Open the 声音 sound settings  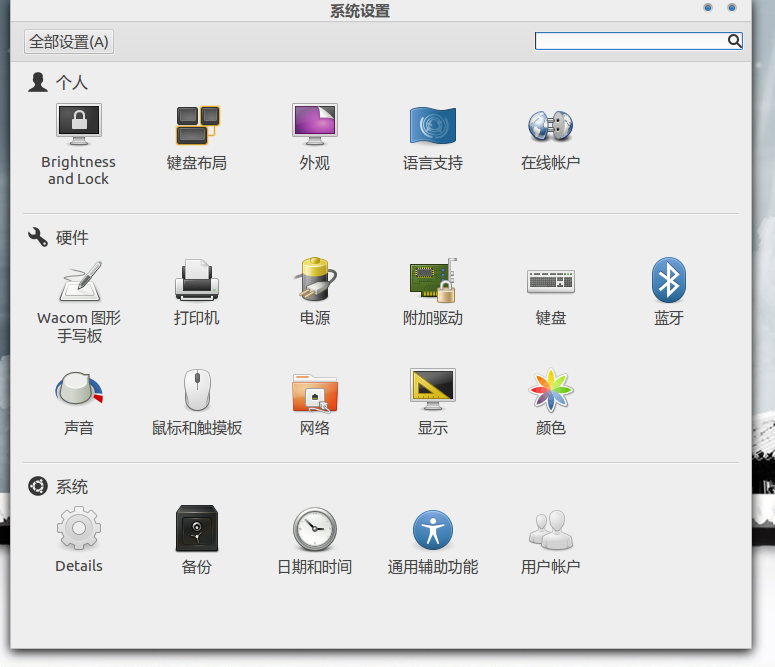click(79, 402)
